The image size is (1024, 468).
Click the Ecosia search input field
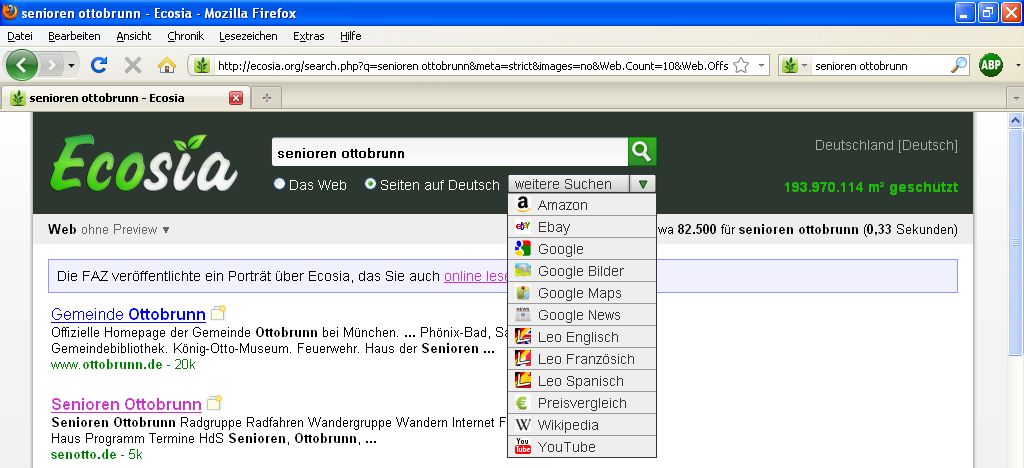click(x=449, y=153)
